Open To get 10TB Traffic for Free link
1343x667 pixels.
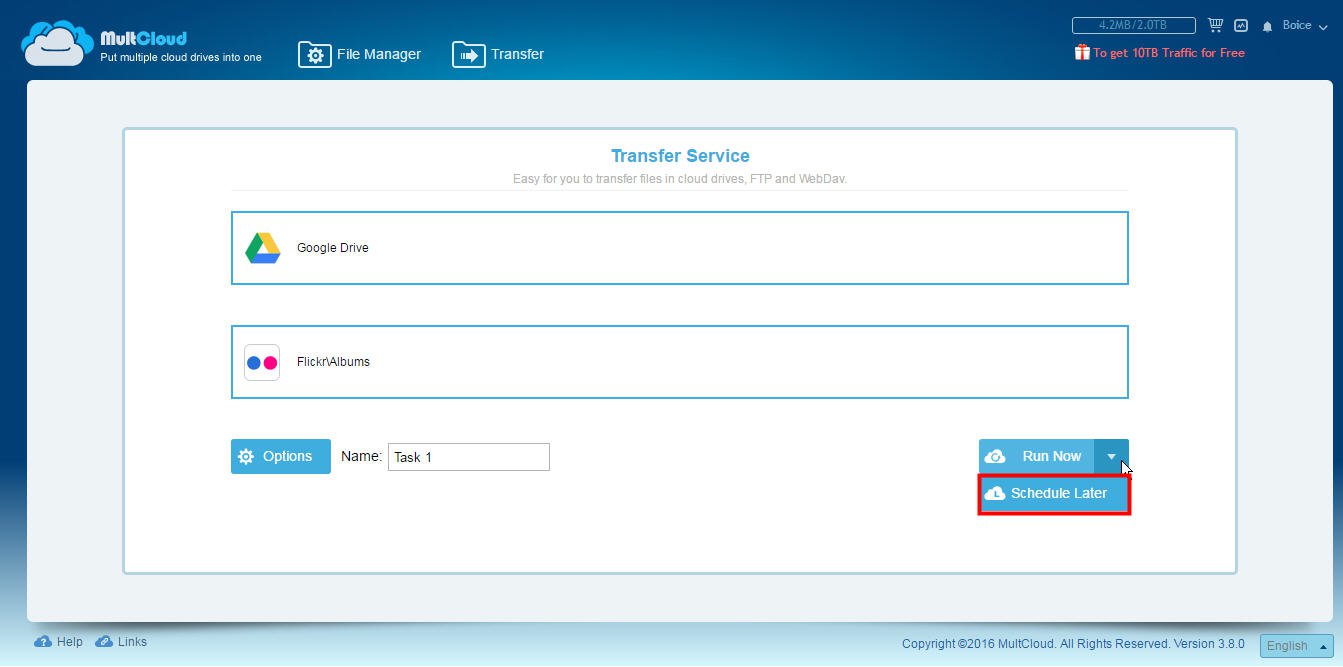[x=1168, y=53]
